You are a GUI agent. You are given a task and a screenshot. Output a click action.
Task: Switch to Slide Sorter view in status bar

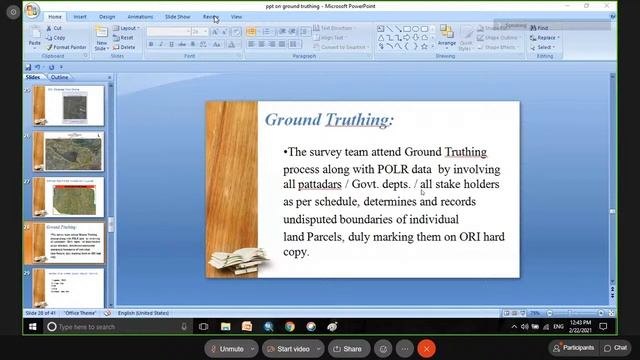514,313
